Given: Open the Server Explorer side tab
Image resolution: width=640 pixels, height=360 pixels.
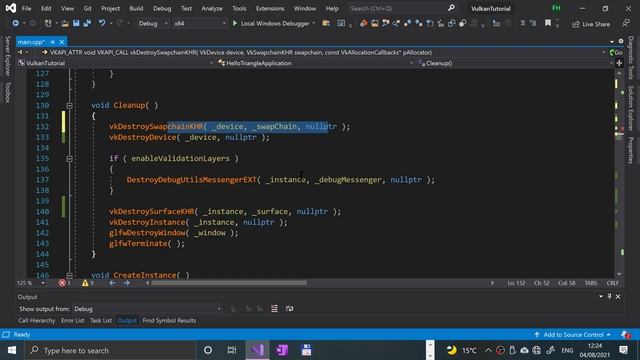Looking at the screenshot, I should 7,56.
